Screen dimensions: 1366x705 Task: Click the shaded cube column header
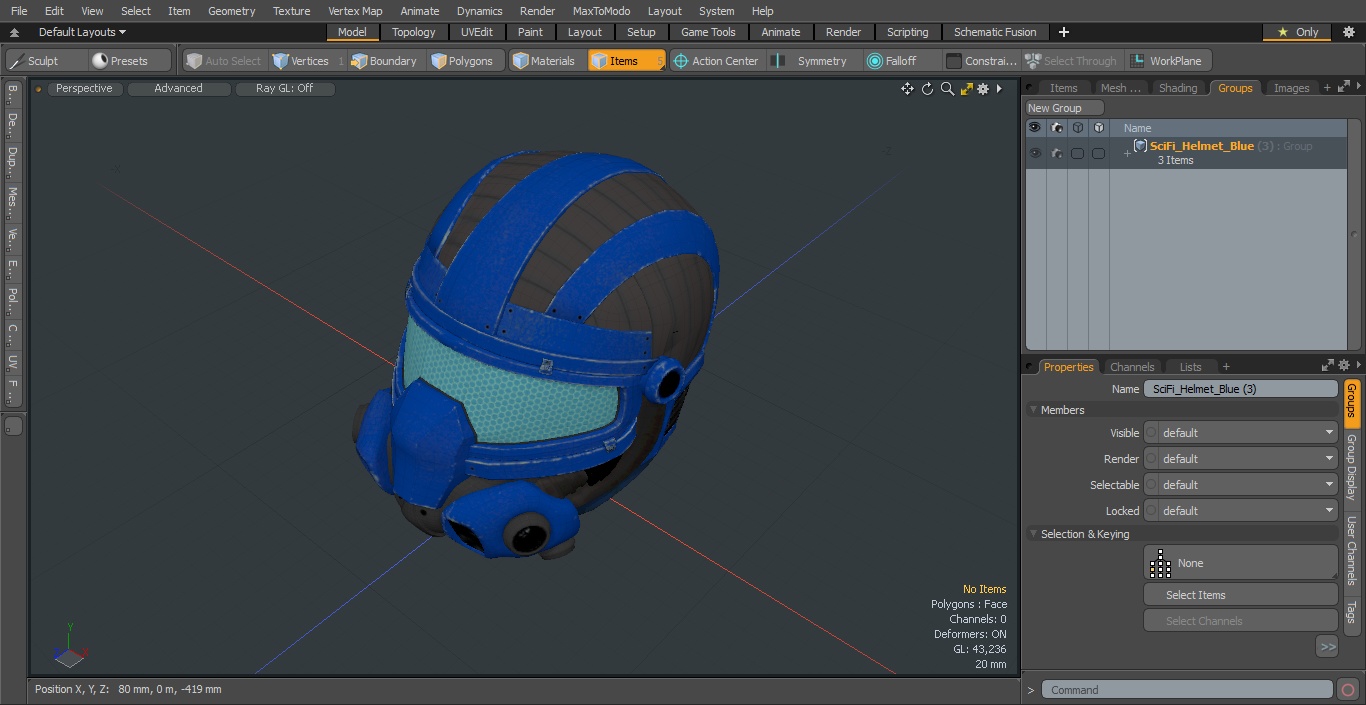pos(1099,128)
